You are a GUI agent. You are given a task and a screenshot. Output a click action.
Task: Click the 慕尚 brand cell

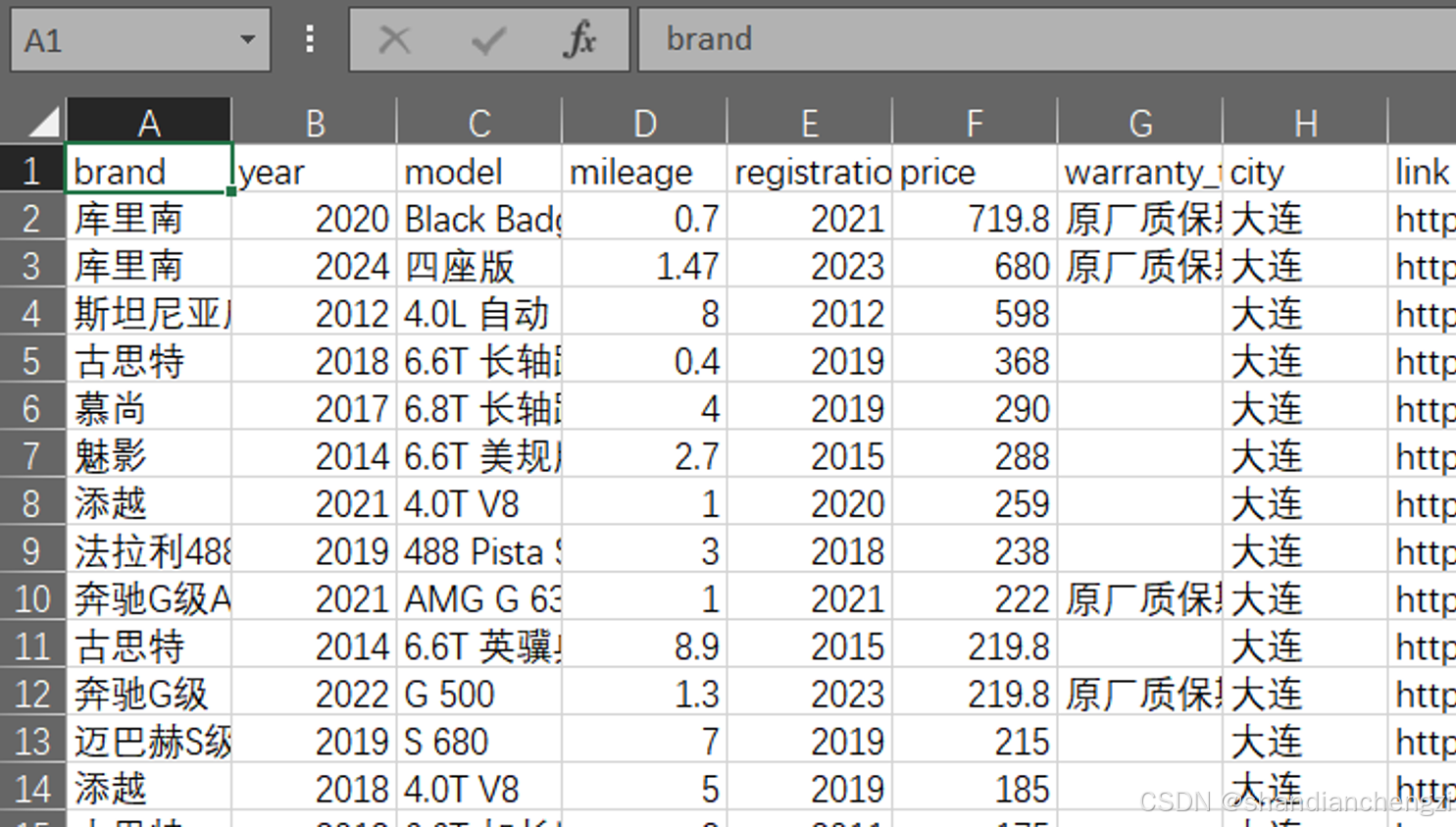coord(149,408)
